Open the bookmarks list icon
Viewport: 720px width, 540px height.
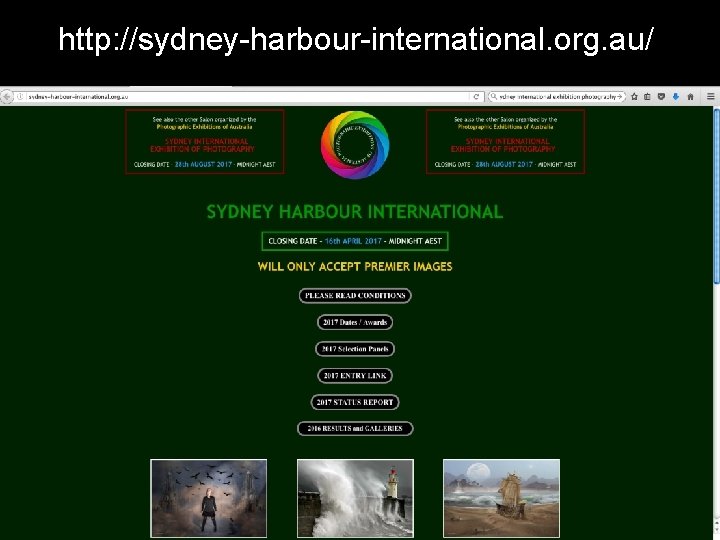point(647,96)
